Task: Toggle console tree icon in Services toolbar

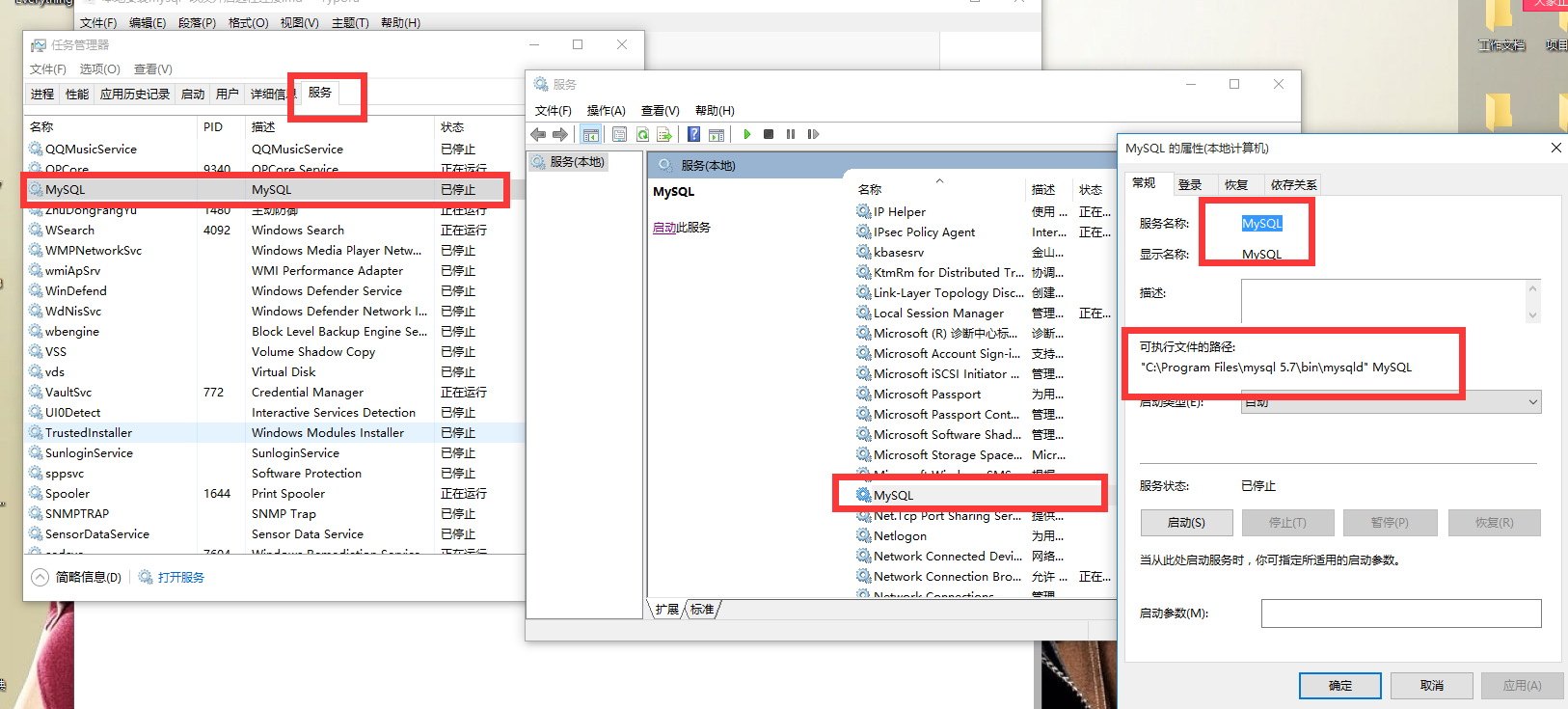Action: pos(590,134)
